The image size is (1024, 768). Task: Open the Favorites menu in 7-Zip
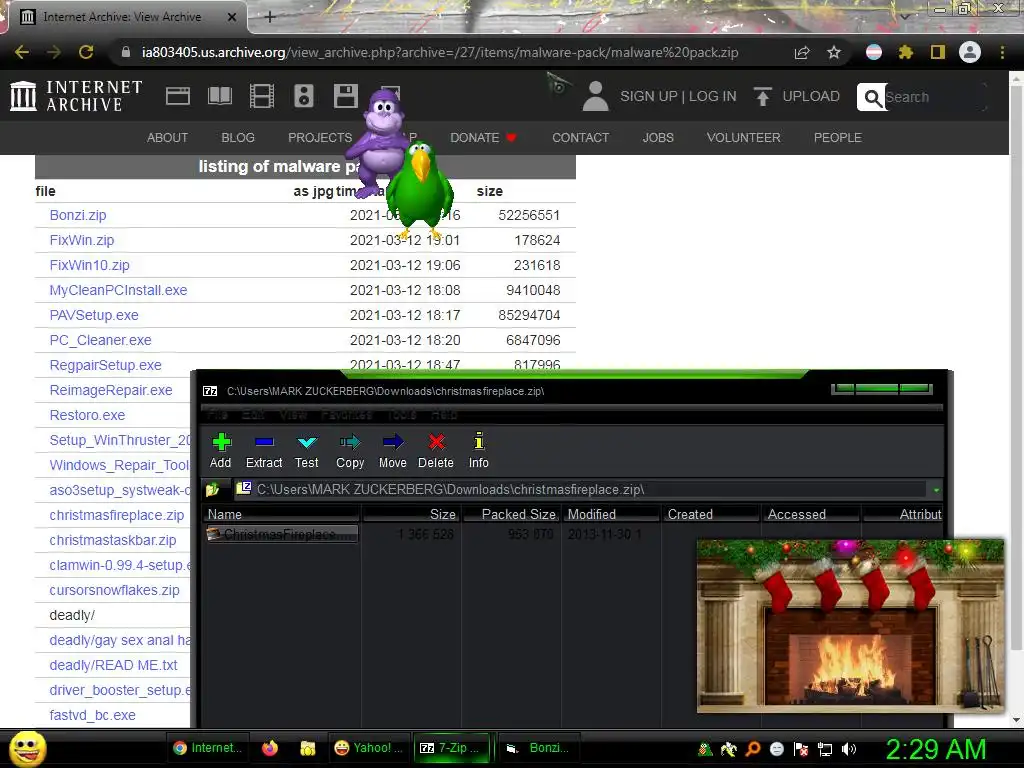(x=347, y=415)
